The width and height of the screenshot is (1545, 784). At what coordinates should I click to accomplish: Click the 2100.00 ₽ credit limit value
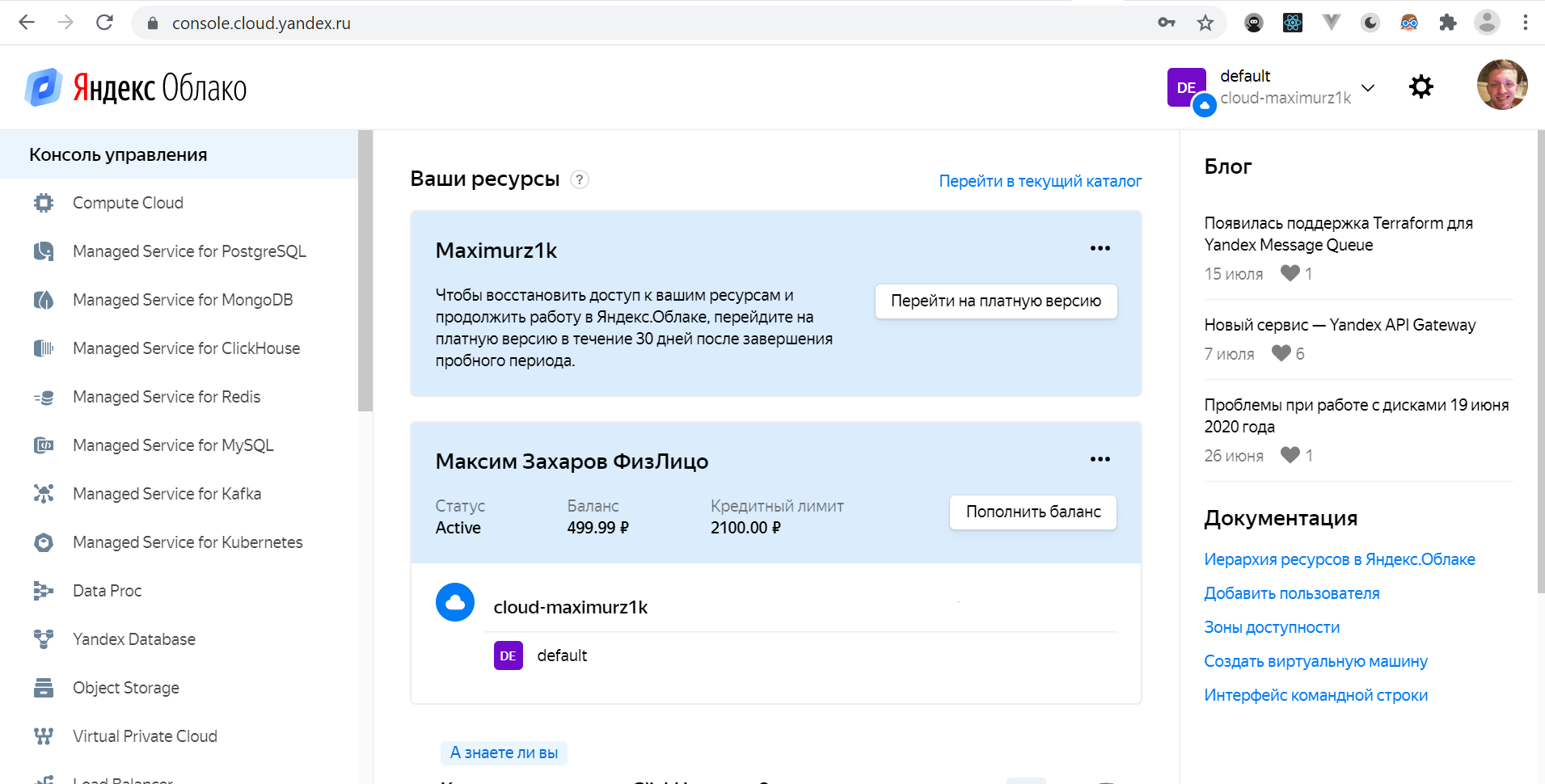coord(745,528)
